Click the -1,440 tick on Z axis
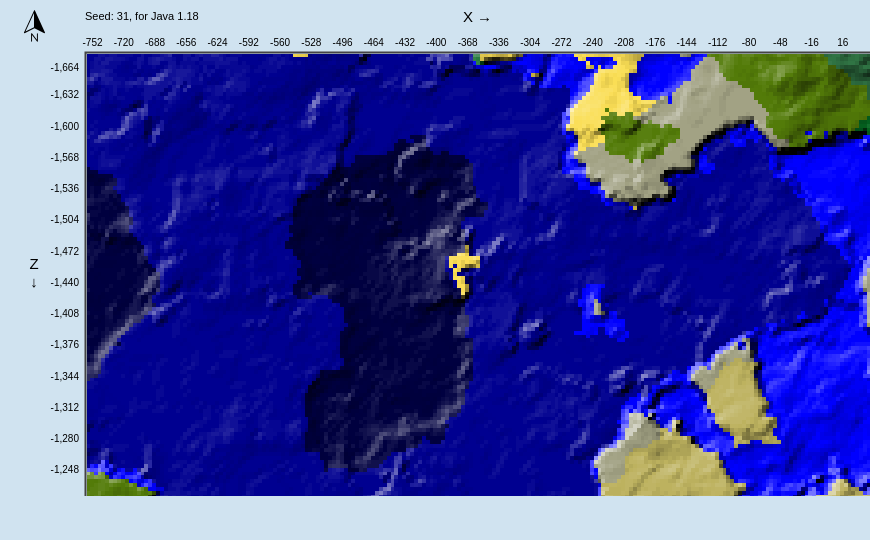870x540 pixels. [x=65, y=283]
